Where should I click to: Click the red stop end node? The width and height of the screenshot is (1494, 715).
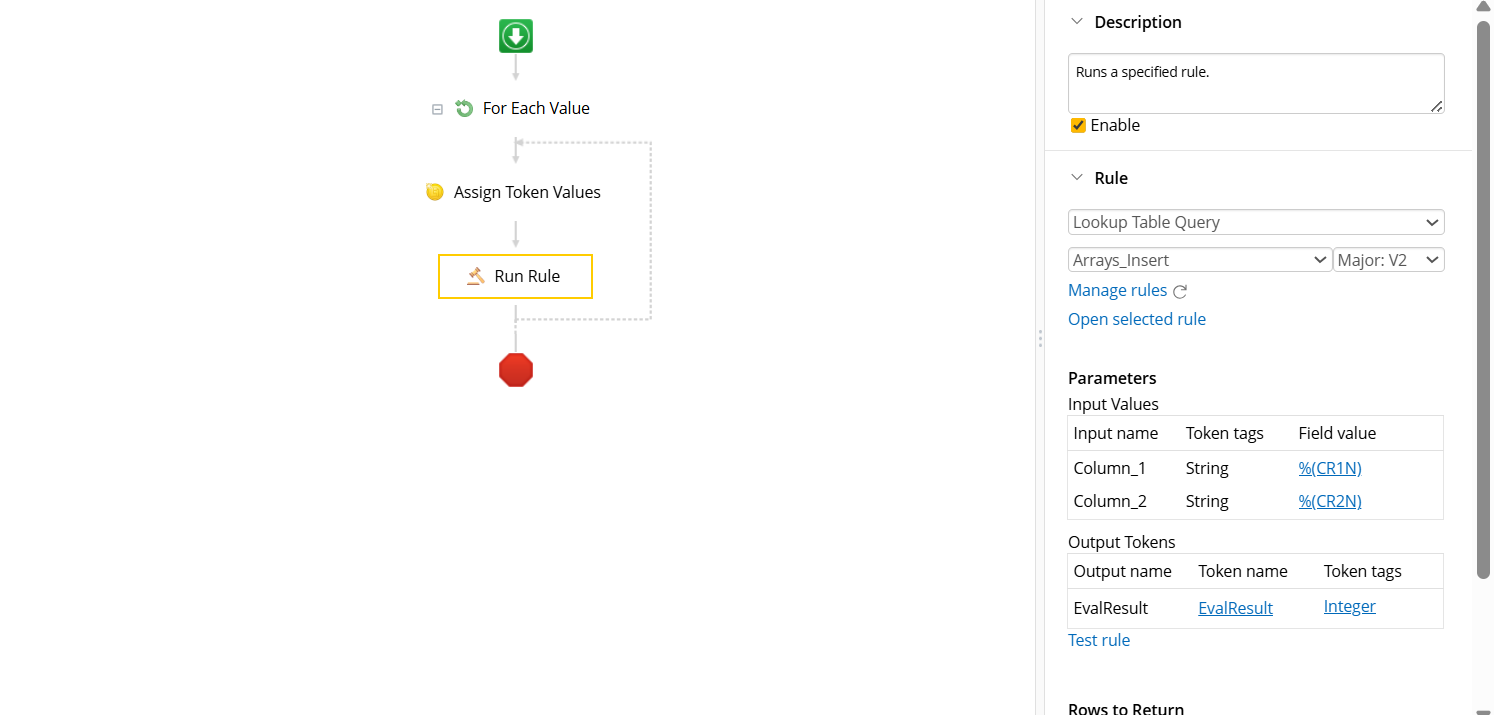[516, 370]
